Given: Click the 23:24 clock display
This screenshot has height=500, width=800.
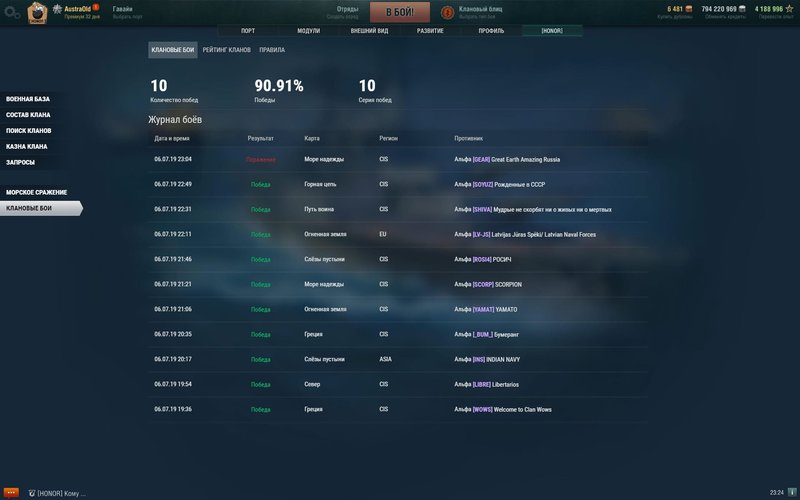Looking at the screenshot, I should 777,493.
